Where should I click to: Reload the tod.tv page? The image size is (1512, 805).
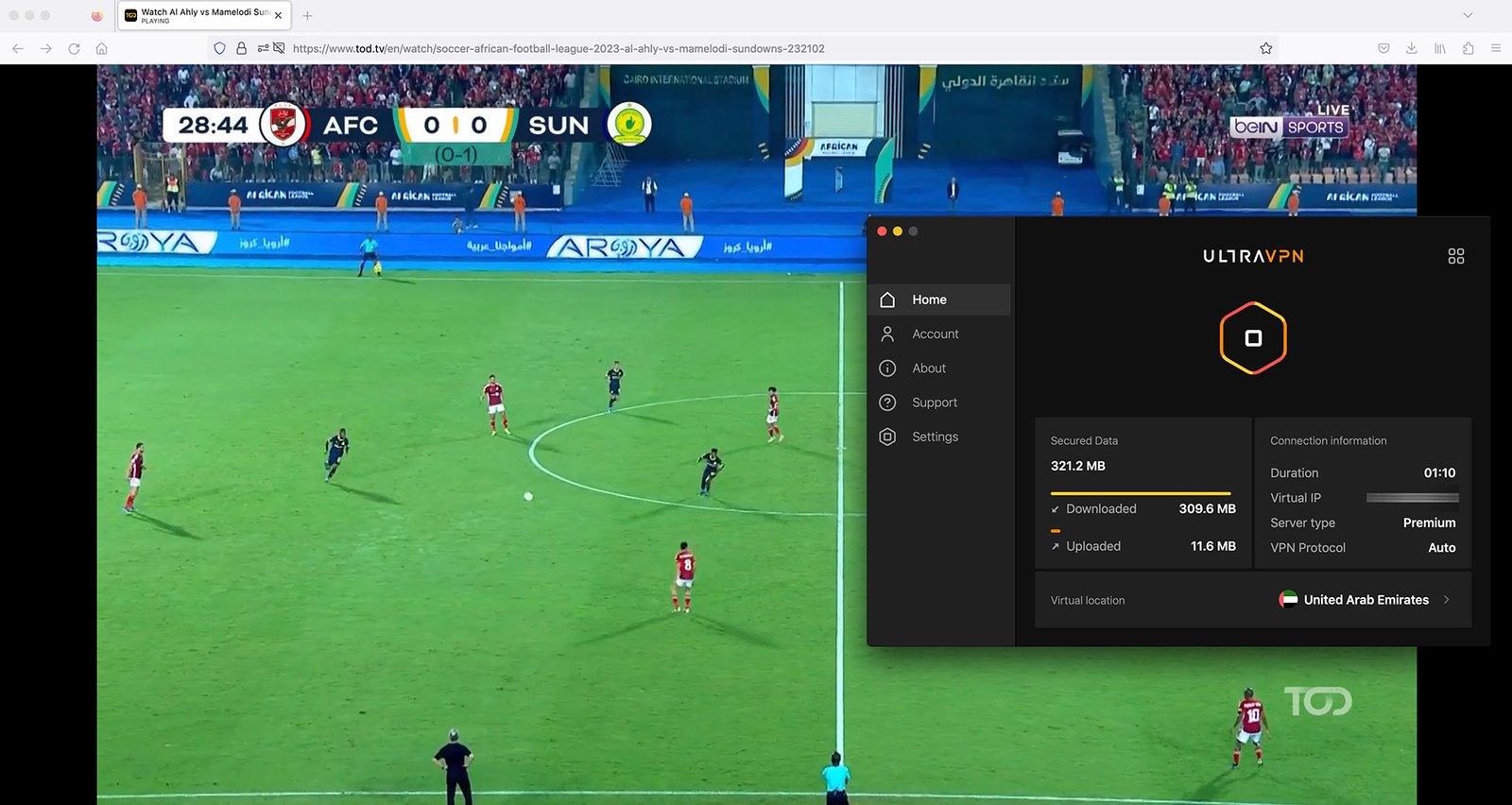pos(74,48)
